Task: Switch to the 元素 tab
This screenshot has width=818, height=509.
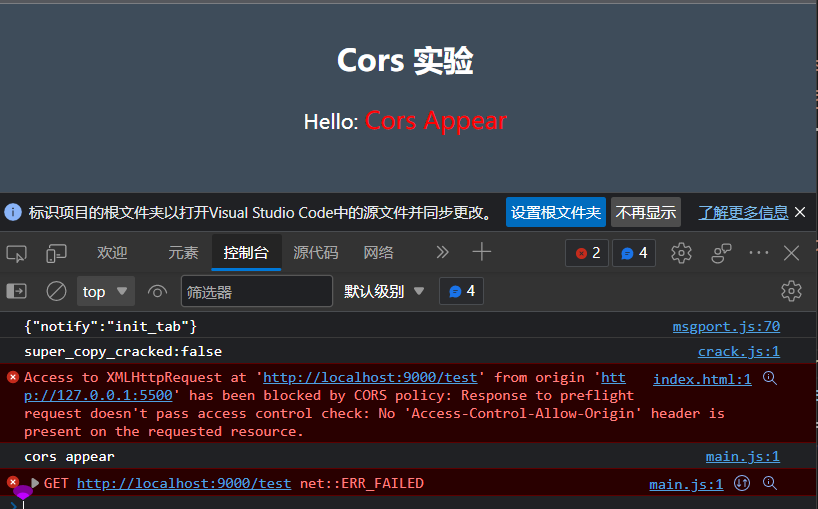Action: coord(183,253)
